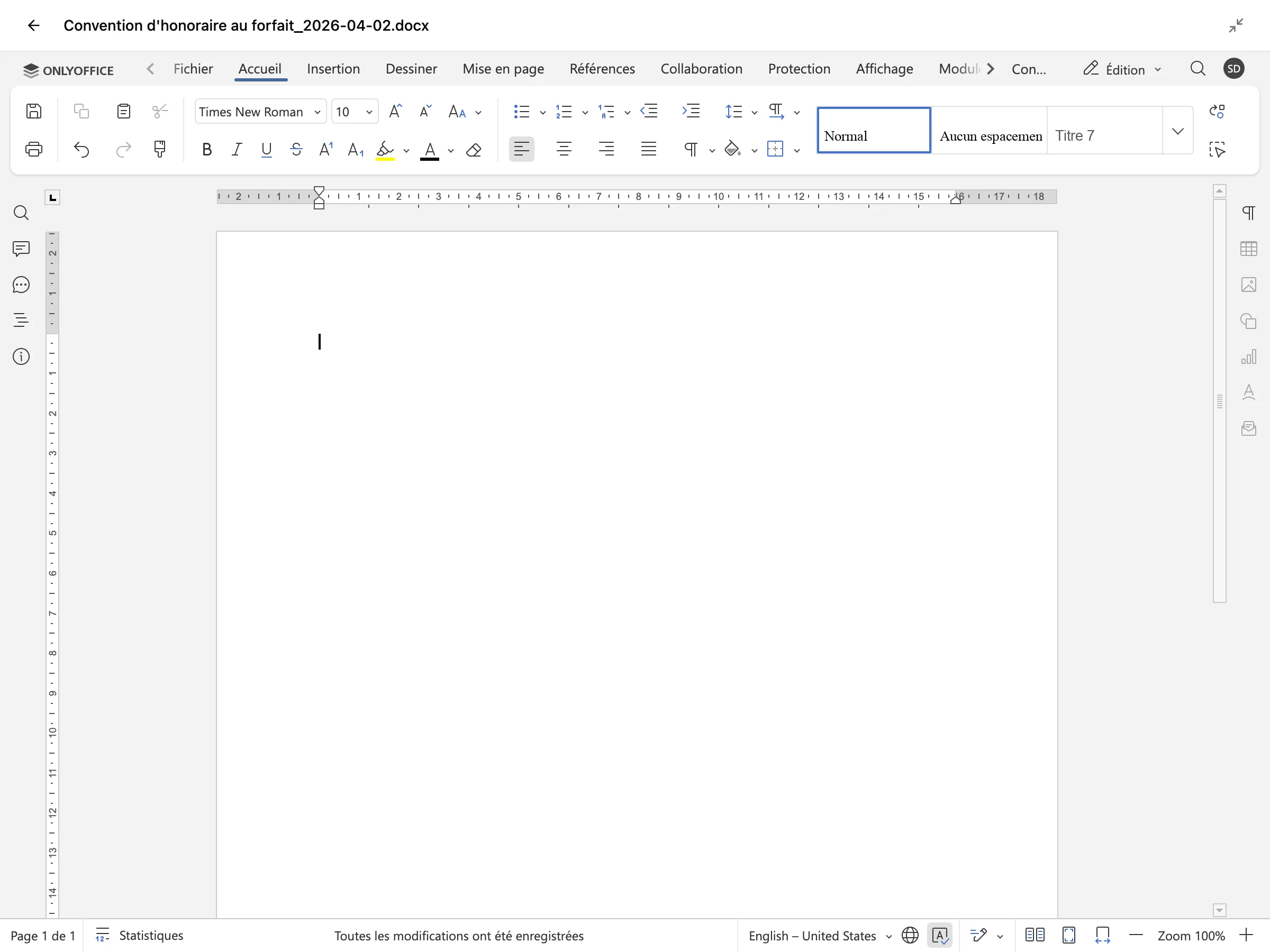1270x952 pixels.
Task: Open the Table settings icon in right sidebar
Action: pyautogui.click(x=1248, y=249)
